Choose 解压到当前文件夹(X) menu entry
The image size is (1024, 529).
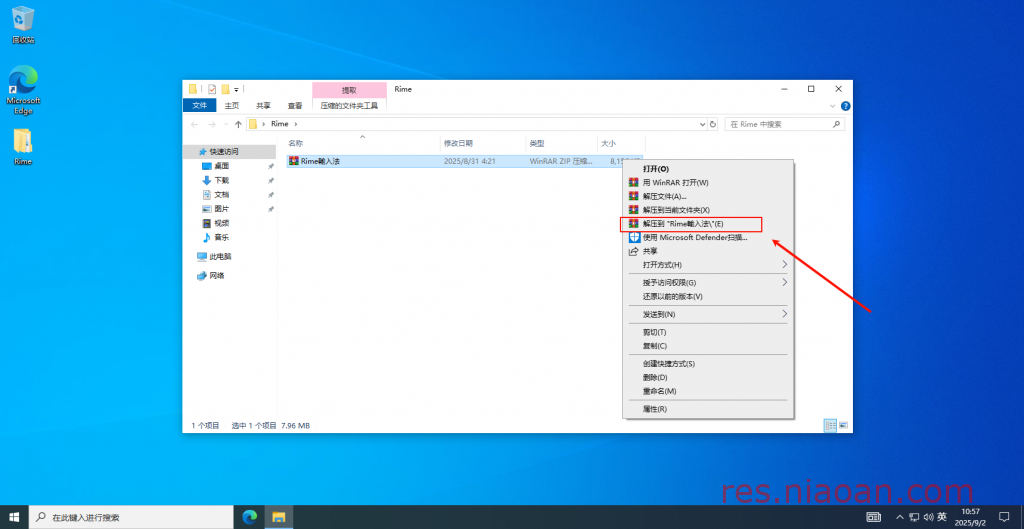[708, 210]
